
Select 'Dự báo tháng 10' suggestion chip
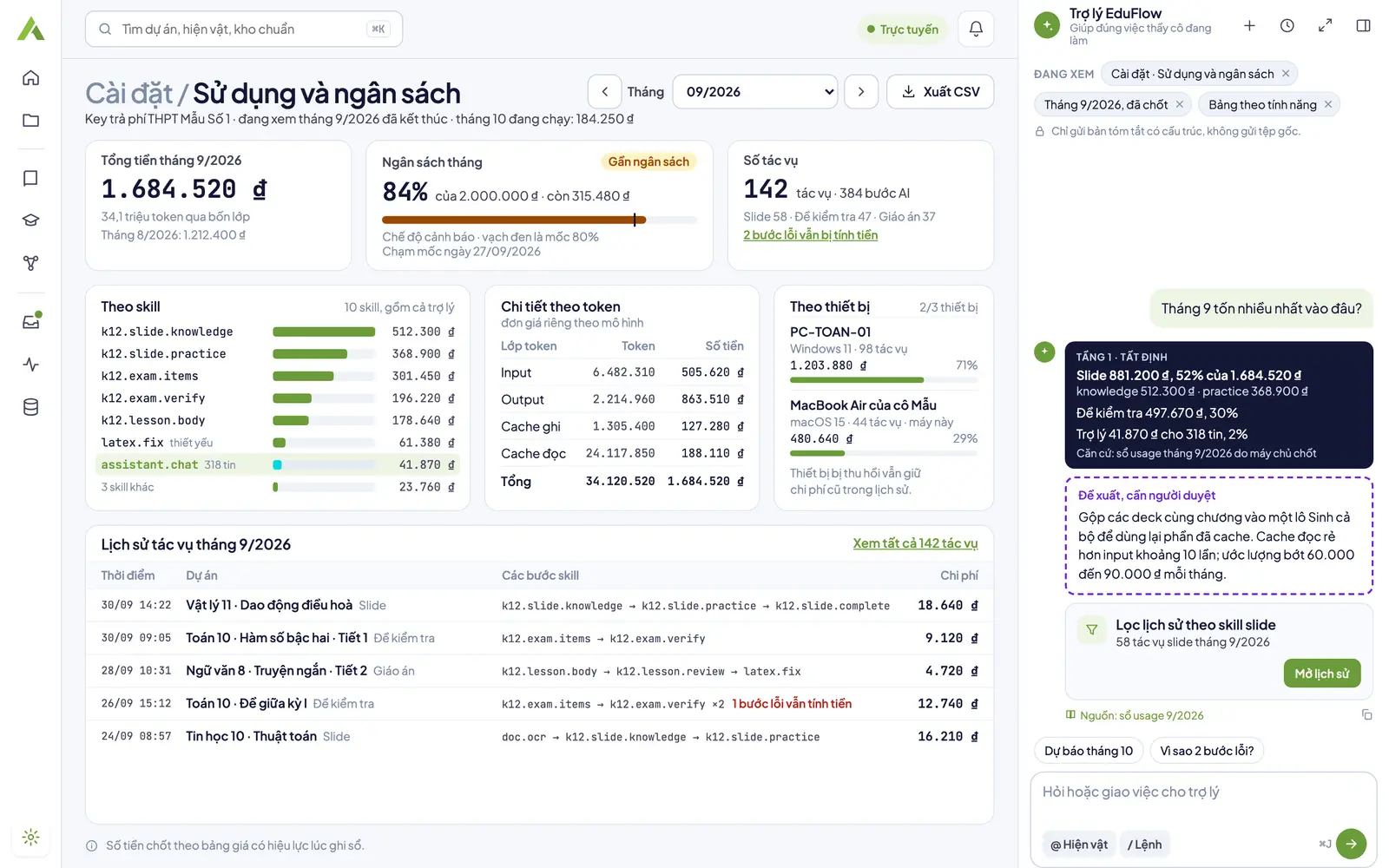point(1088,751)
